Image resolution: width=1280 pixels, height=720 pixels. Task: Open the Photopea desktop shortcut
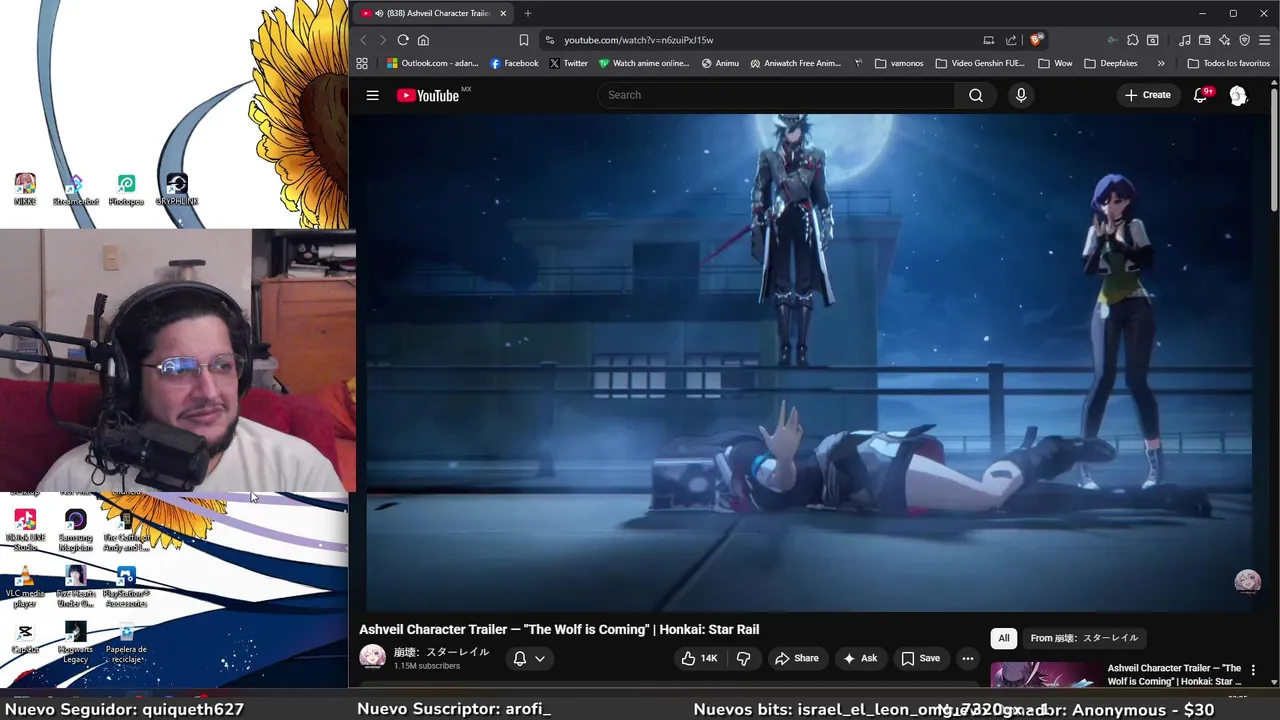[x=126, y=189]
